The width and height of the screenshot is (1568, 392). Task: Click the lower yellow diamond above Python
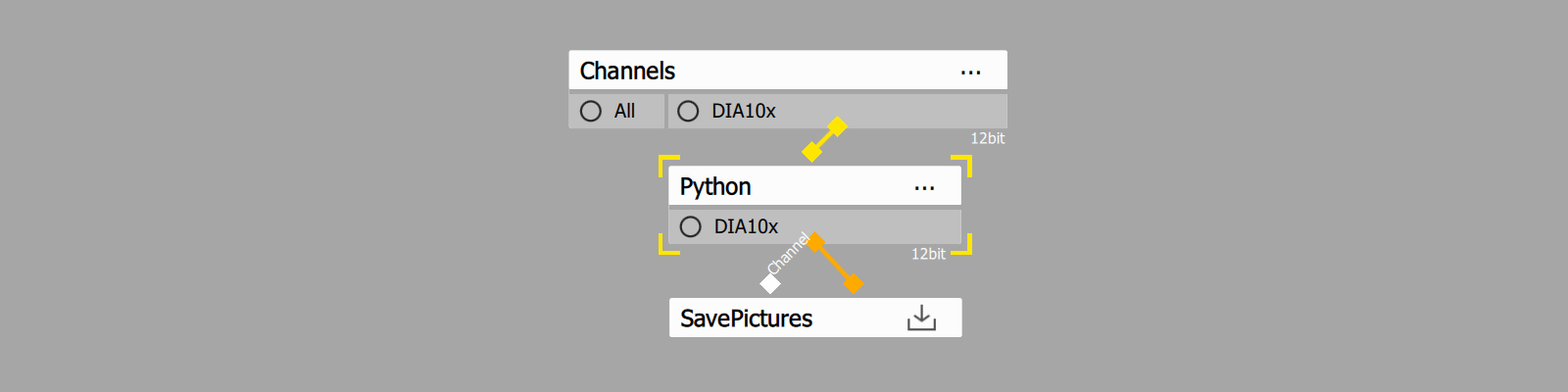812,151
